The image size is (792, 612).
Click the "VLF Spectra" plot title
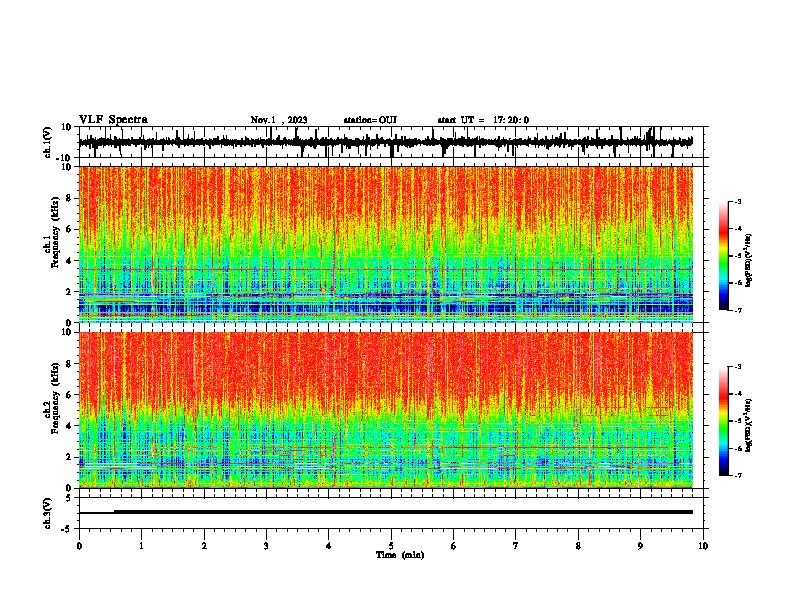pos(113,120)
